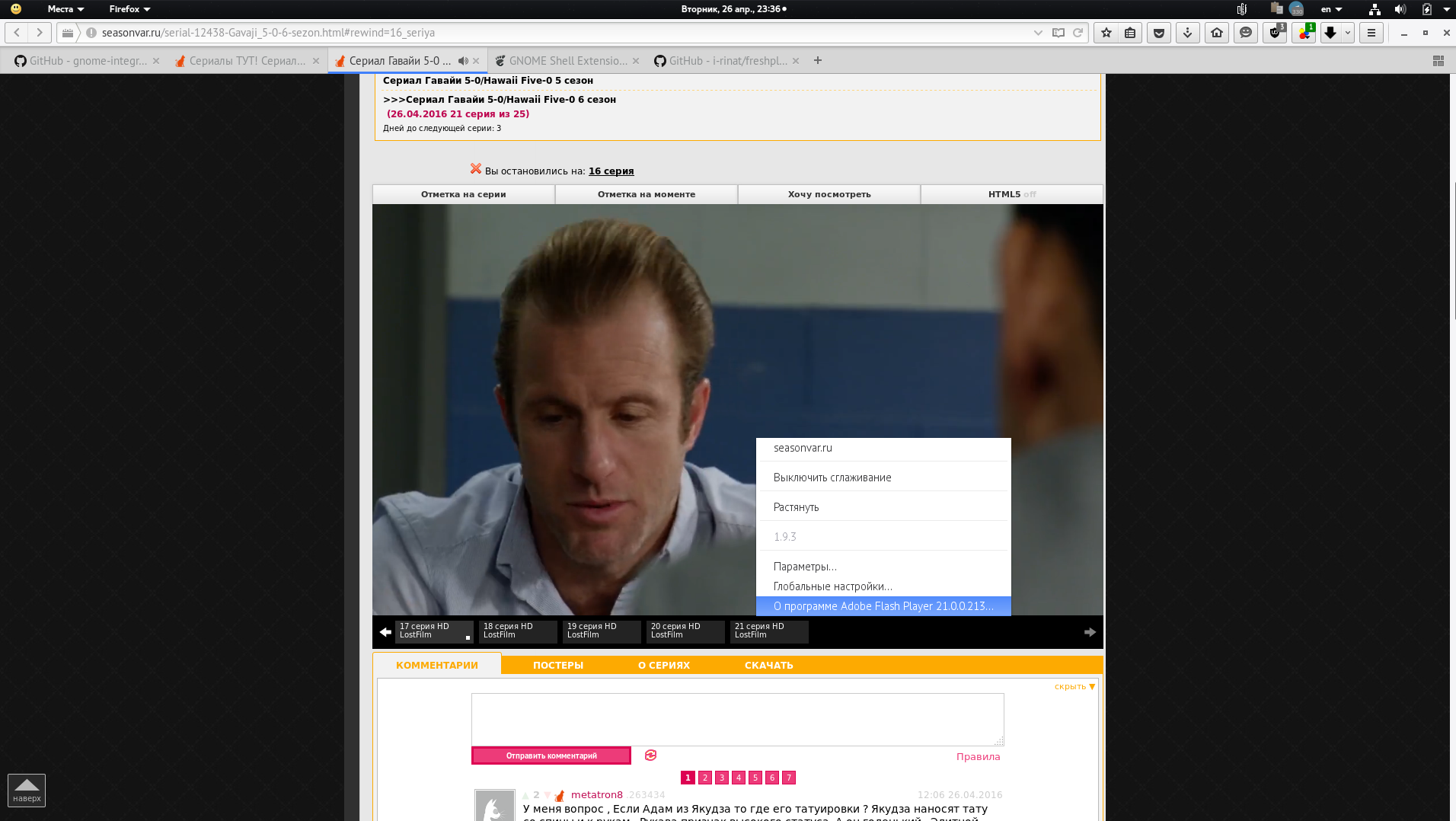This screenshot has width=1456, height=821.
Task: Show the bookmarks list menu
Action: pyautogui.click(x=1130, y=33)
